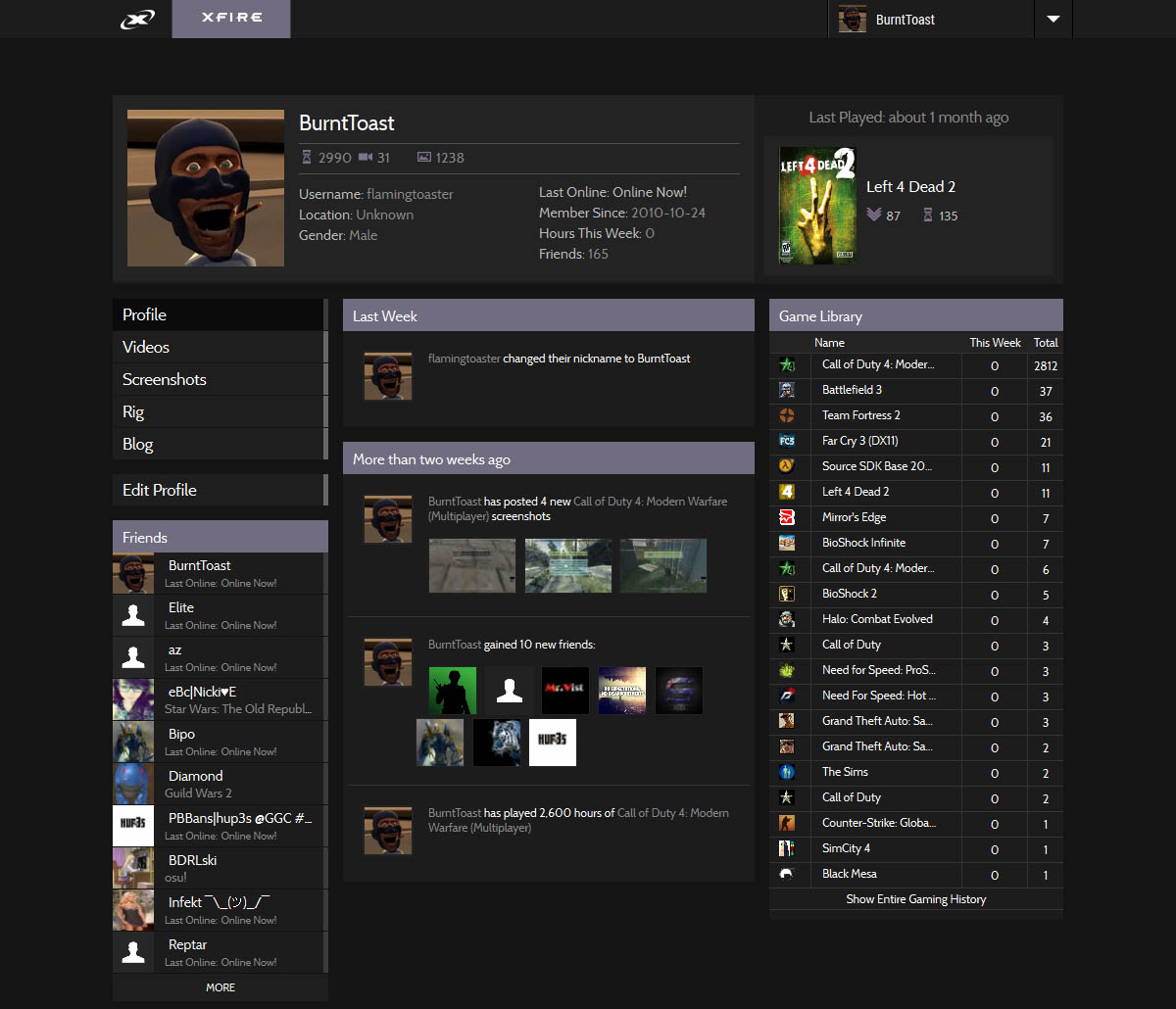Click the XFIRE tab in top bar
This screenshot has width=1176, height=1009.
pyautogui.click(x=231, y=19)
